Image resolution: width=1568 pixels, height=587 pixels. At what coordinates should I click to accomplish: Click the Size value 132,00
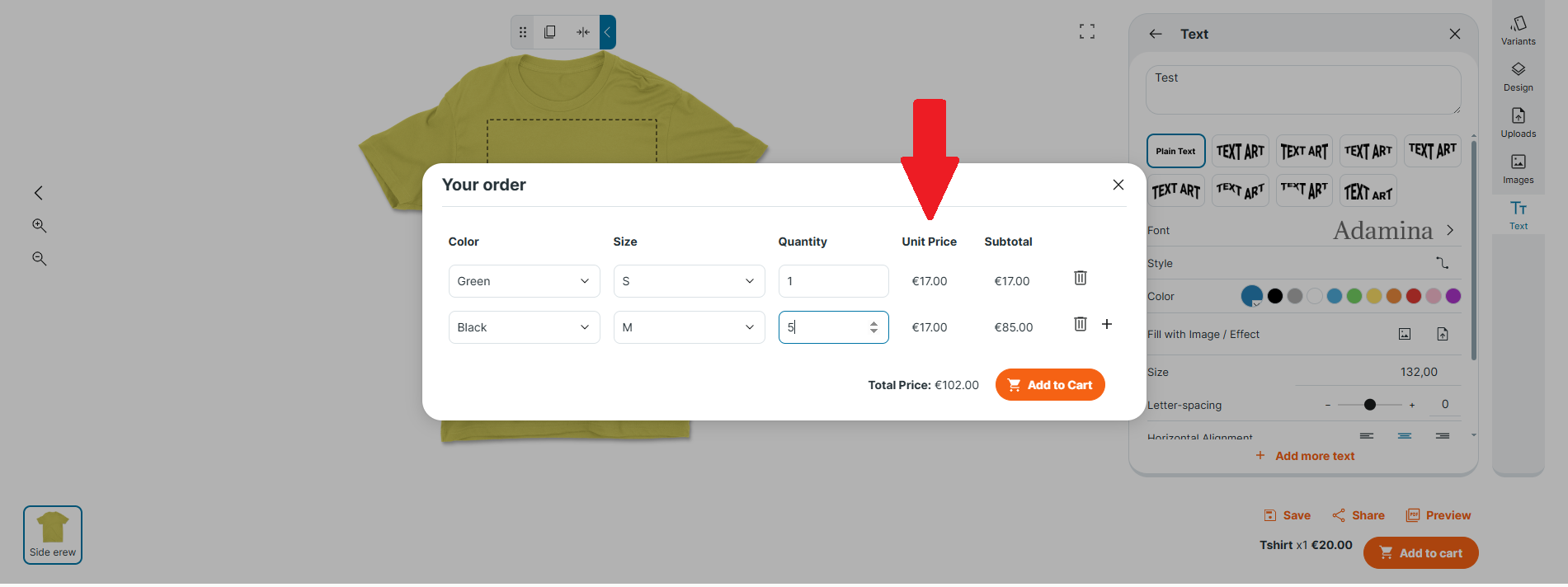[1419, 372]
